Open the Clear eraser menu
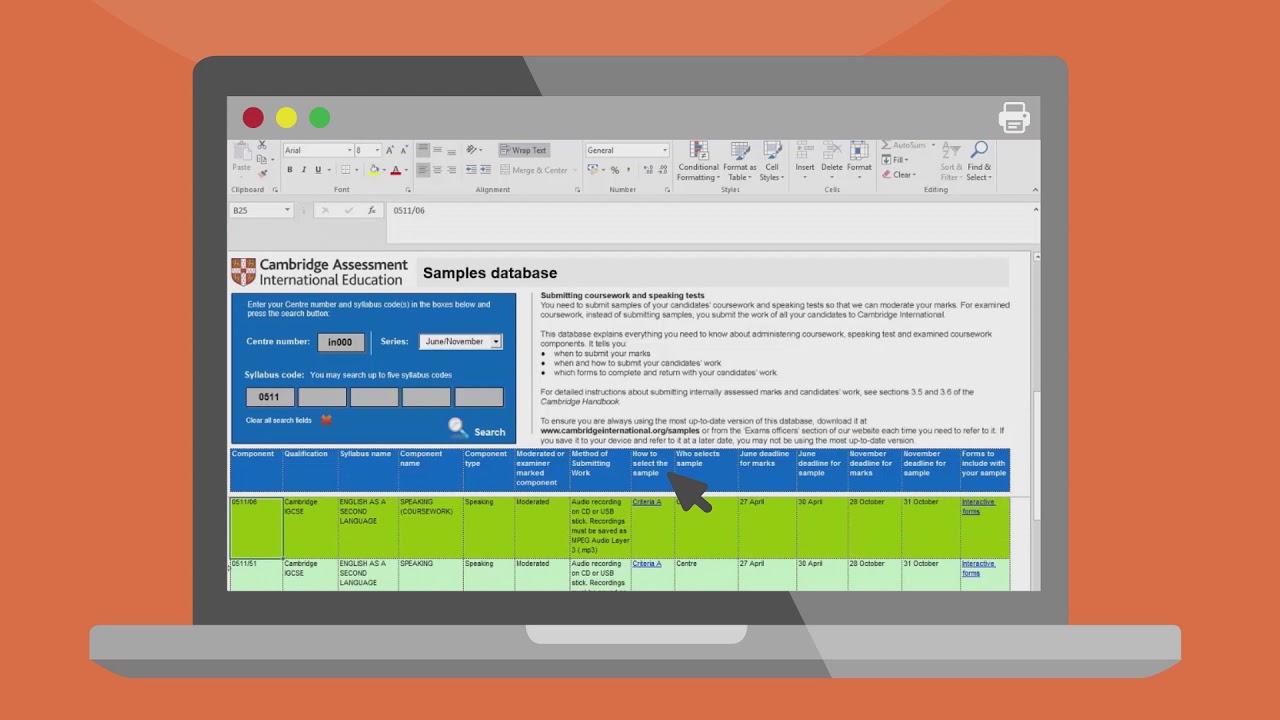1280x720 pixels. tap(898, 174)
